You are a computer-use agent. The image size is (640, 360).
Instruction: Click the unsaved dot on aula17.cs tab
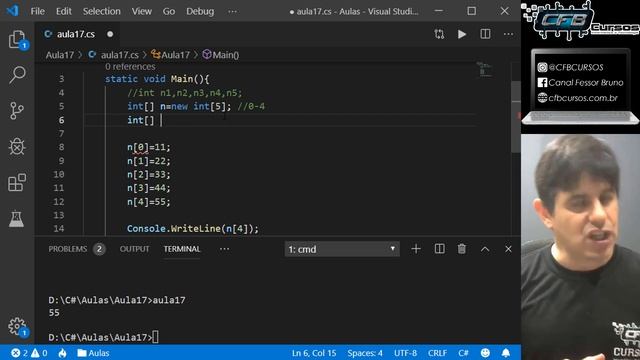point(110,34)
